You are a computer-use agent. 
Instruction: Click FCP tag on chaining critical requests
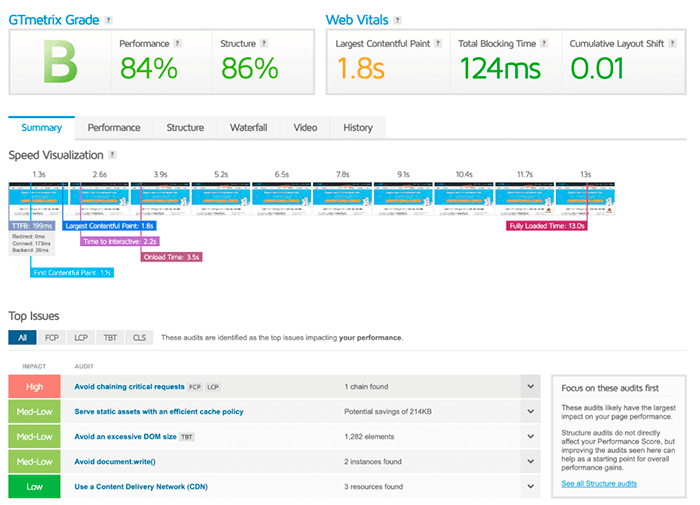pyautogui.click(x=195, y=387)
